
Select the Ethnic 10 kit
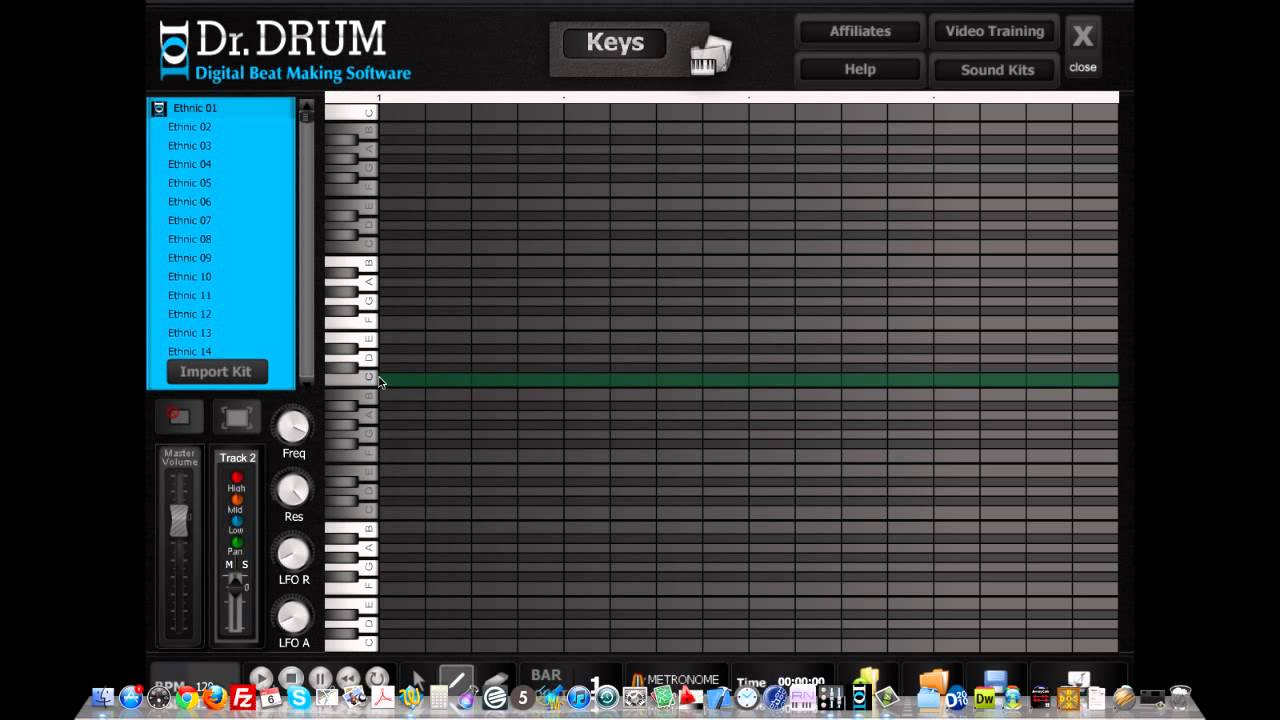(x=189, y=277)
